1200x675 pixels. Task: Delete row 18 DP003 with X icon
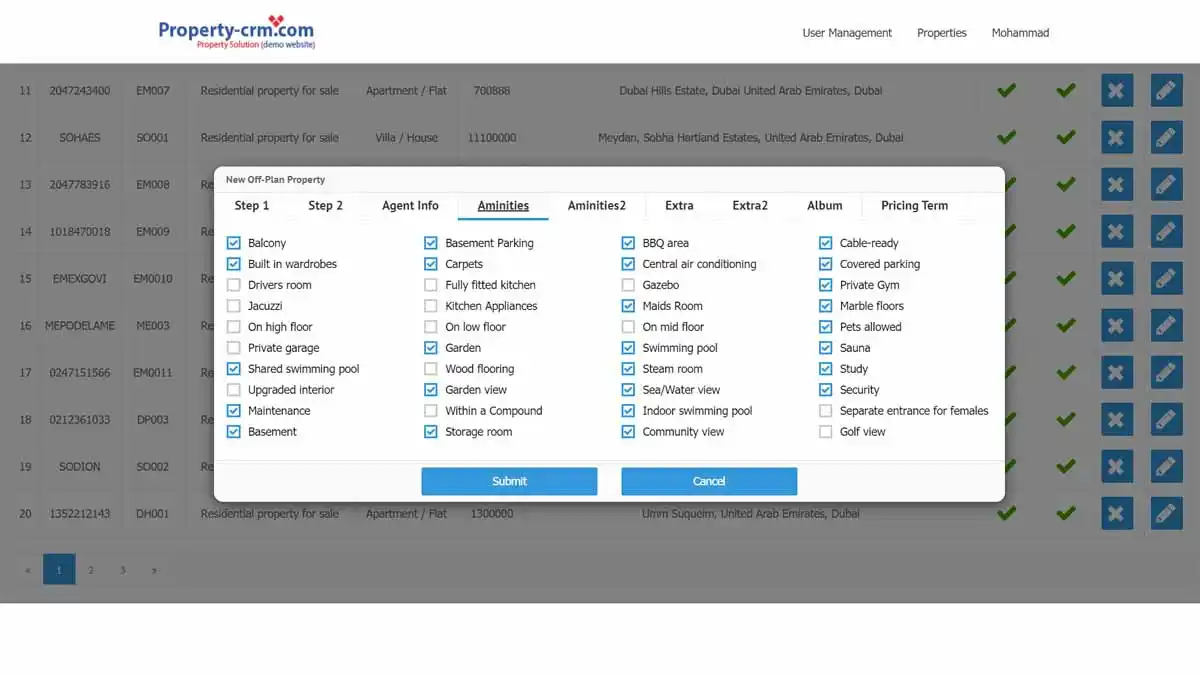1116,419
